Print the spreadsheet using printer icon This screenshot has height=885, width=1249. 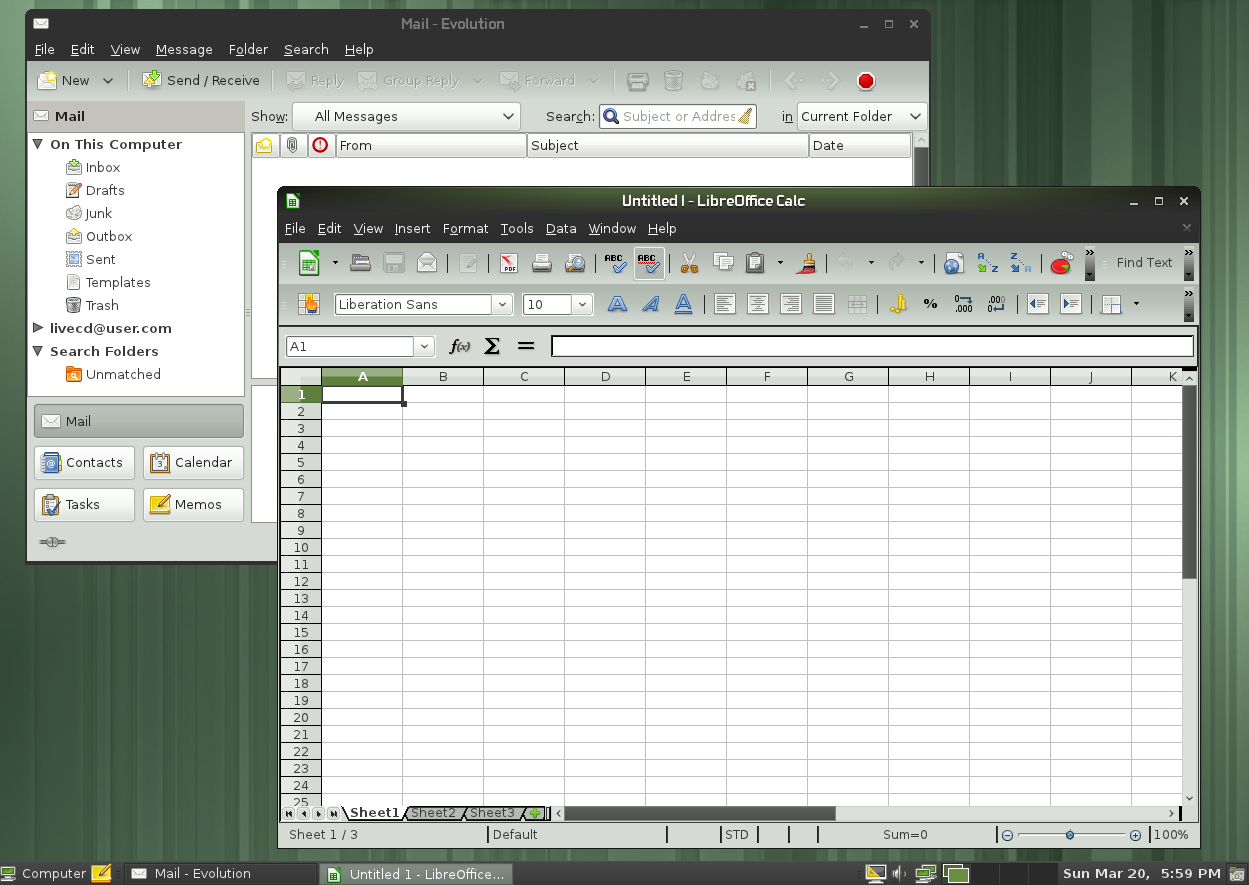(542, 263)
